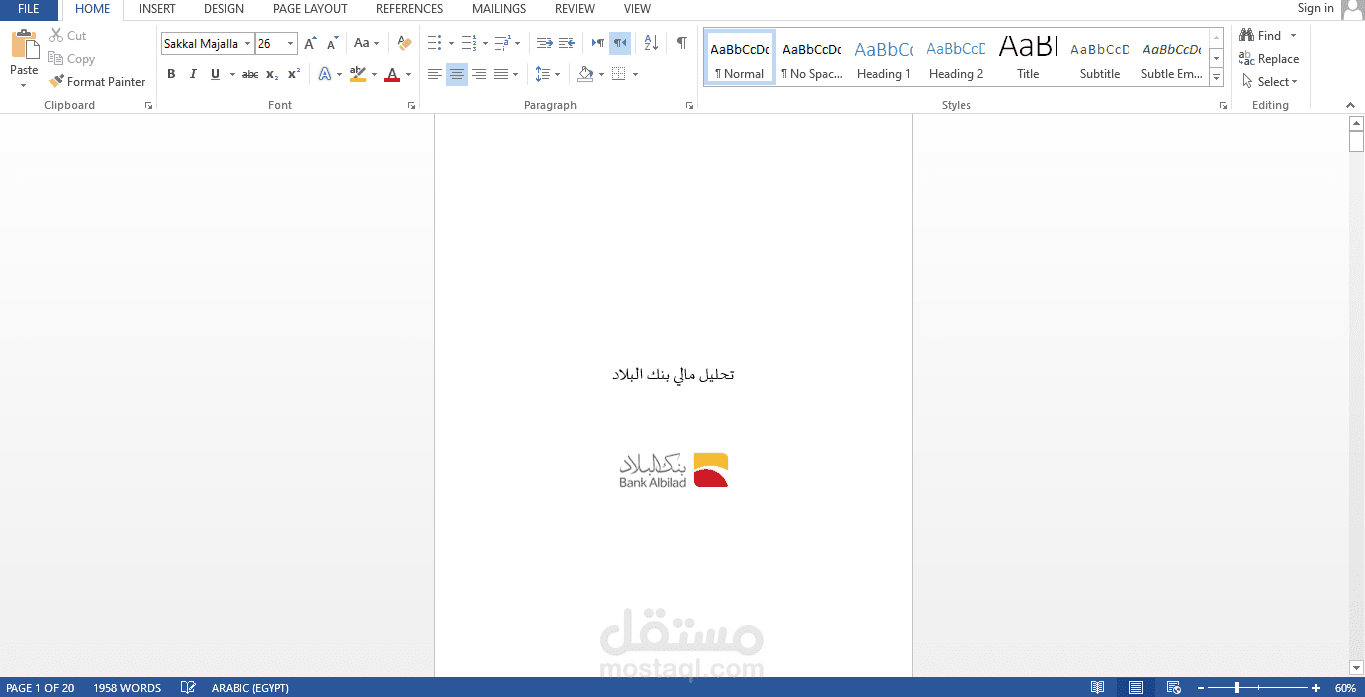Apply strikethrough formatting

[250, 74]
